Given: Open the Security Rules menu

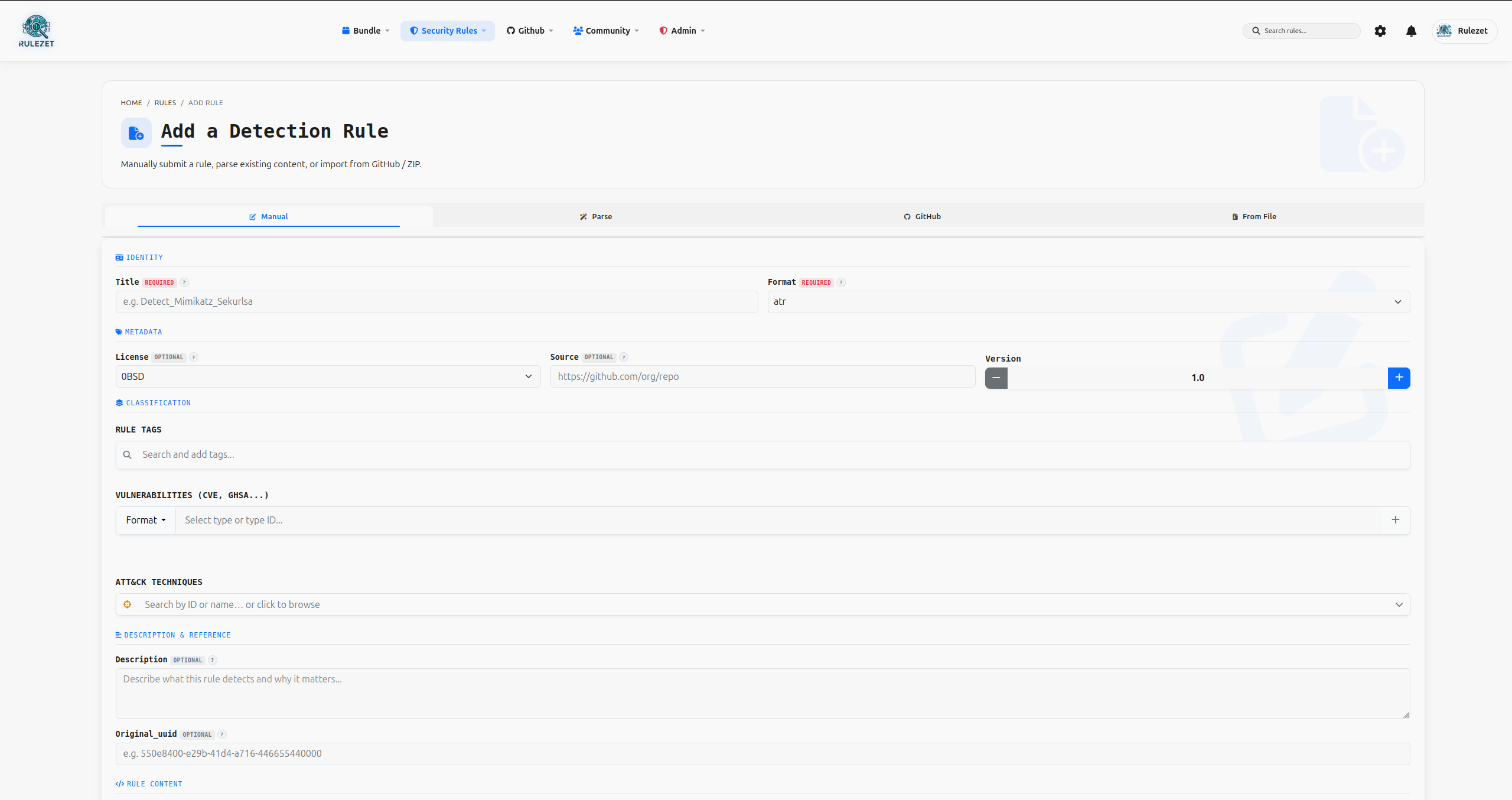Looking at the screenshot, I should 448,31.
